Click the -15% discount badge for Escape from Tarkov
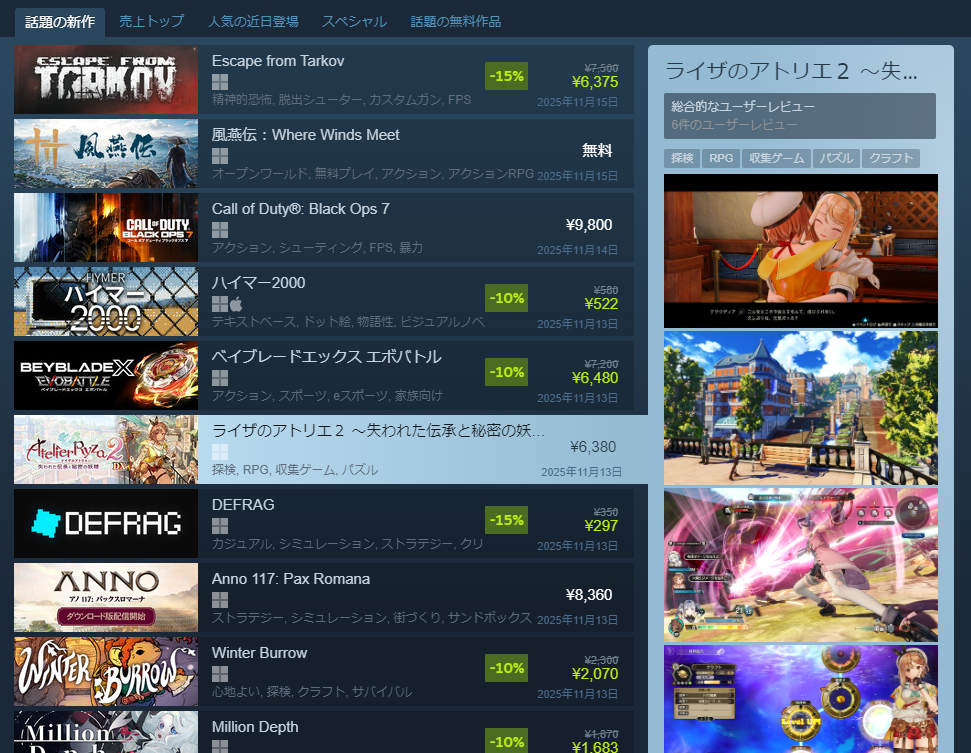This screenshot has height=753, width=971. pyautogui.click(x=507, y=76)
